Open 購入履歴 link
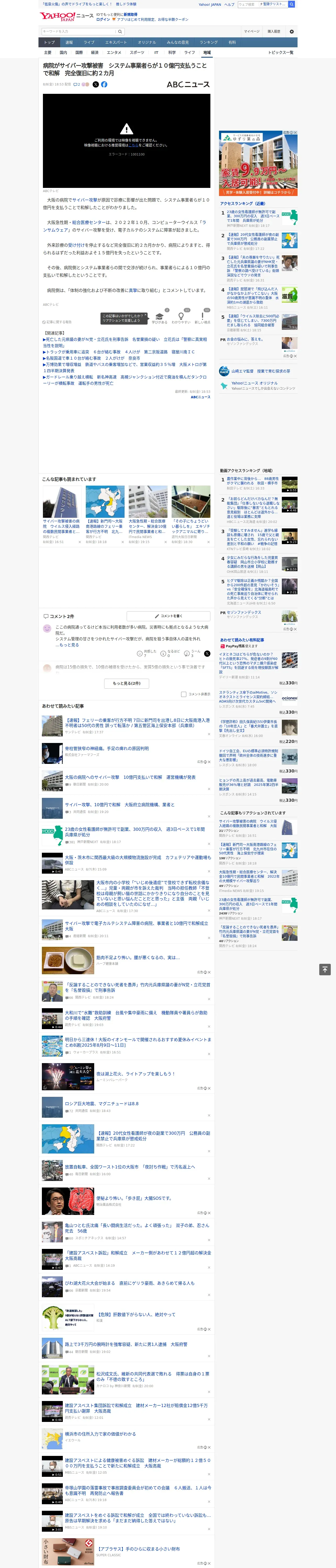Screen dimensions: 336x1568 click(274, 32)
